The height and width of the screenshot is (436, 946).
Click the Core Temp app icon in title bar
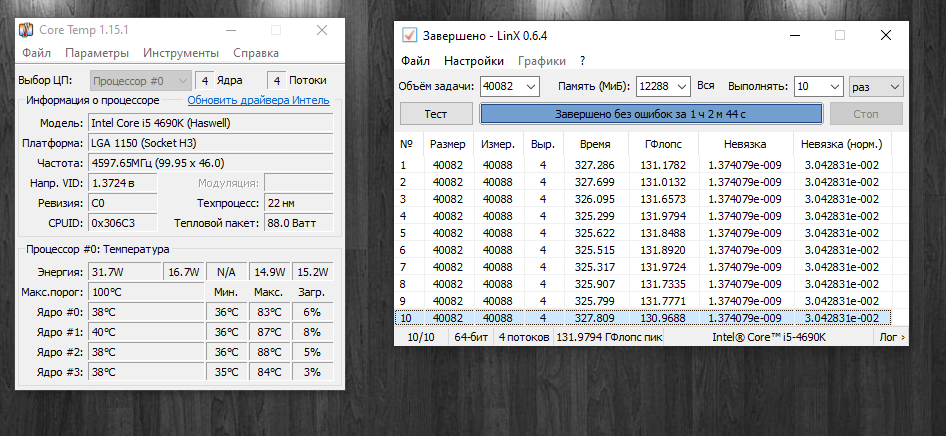26,30
